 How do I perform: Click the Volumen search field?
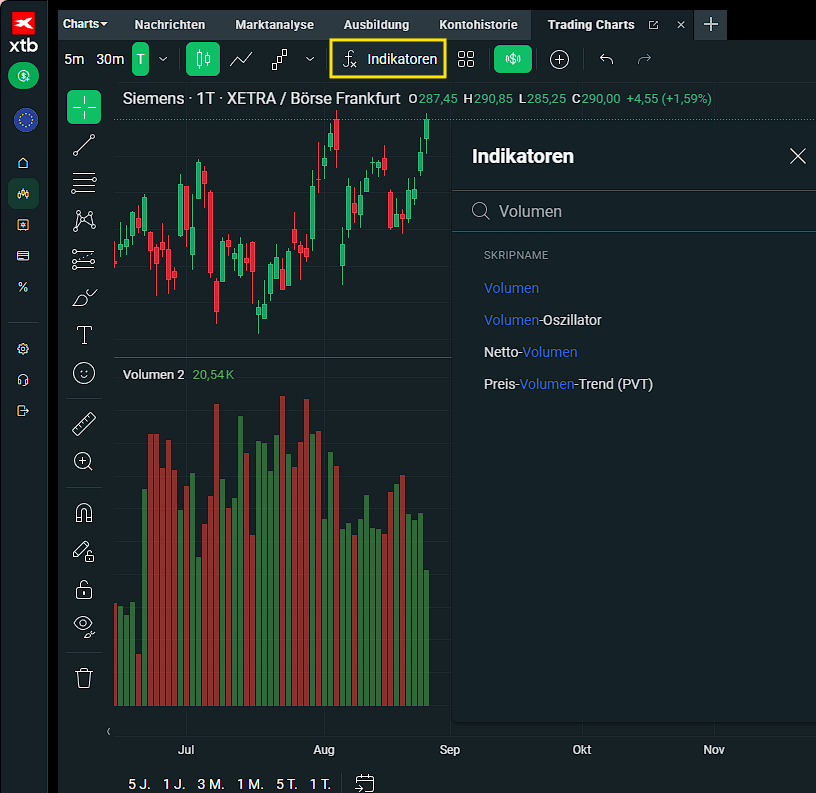pyautogui.click(x=634, y=211)
